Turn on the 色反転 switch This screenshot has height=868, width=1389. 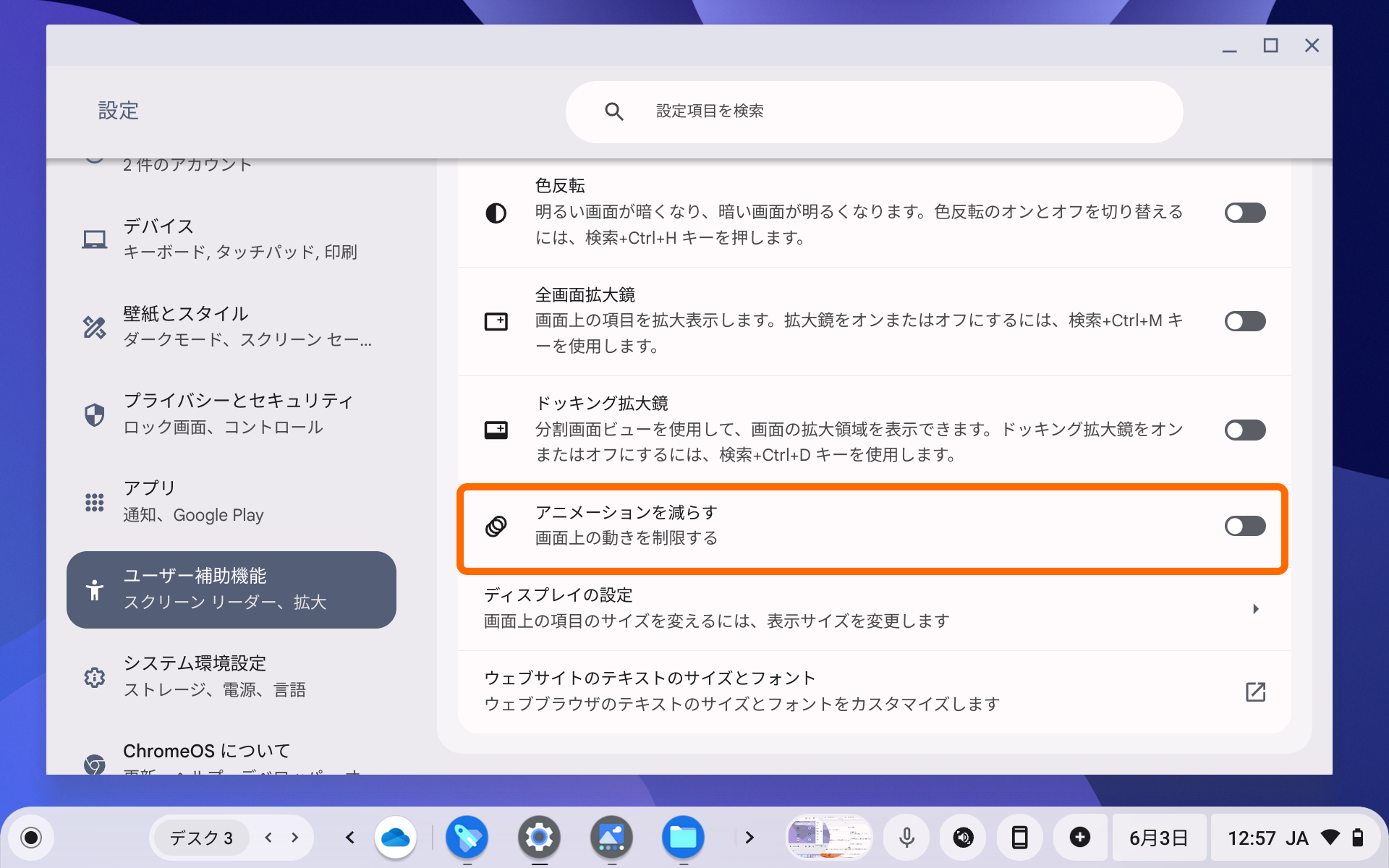point(1245,212)
